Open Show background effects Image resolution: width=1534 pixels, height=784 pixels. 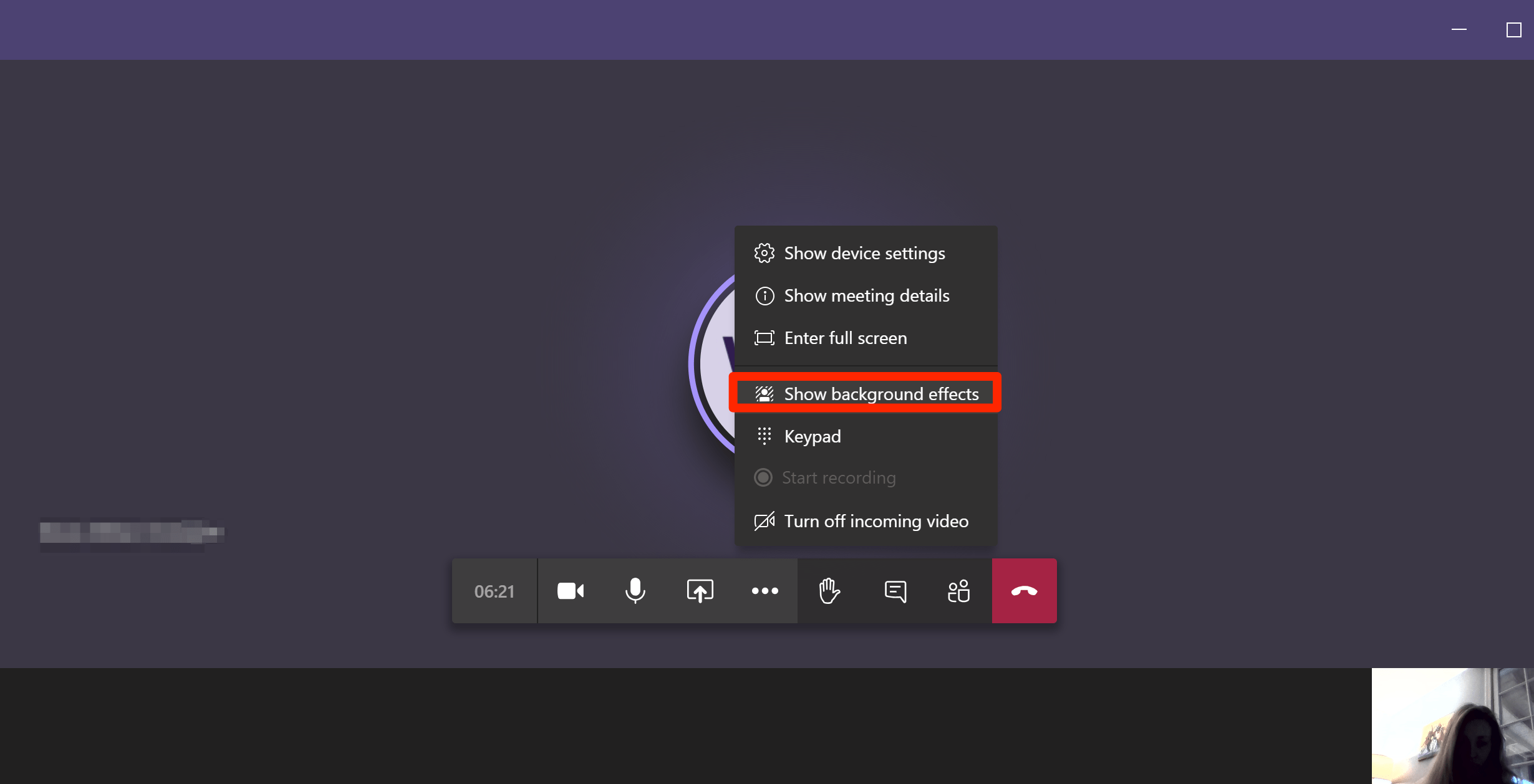point(880,394)
